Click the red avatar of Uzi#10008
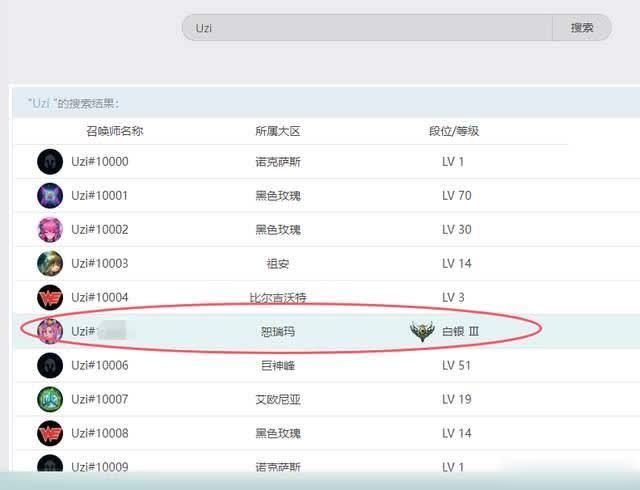 coord(50,434)
